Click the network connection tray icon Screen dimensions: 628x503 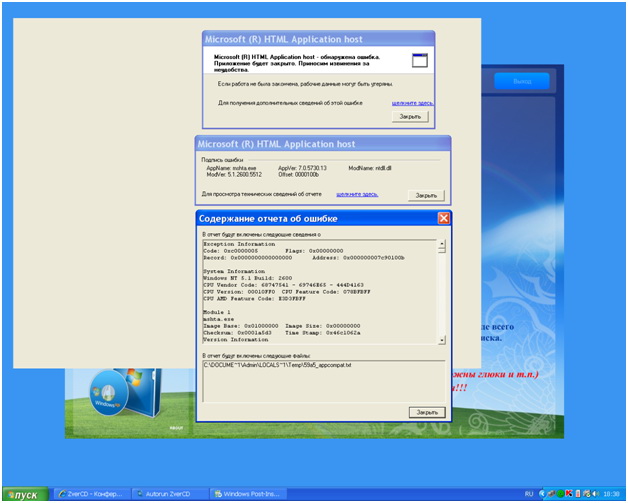pyautogui.click(x=552, y=494)
